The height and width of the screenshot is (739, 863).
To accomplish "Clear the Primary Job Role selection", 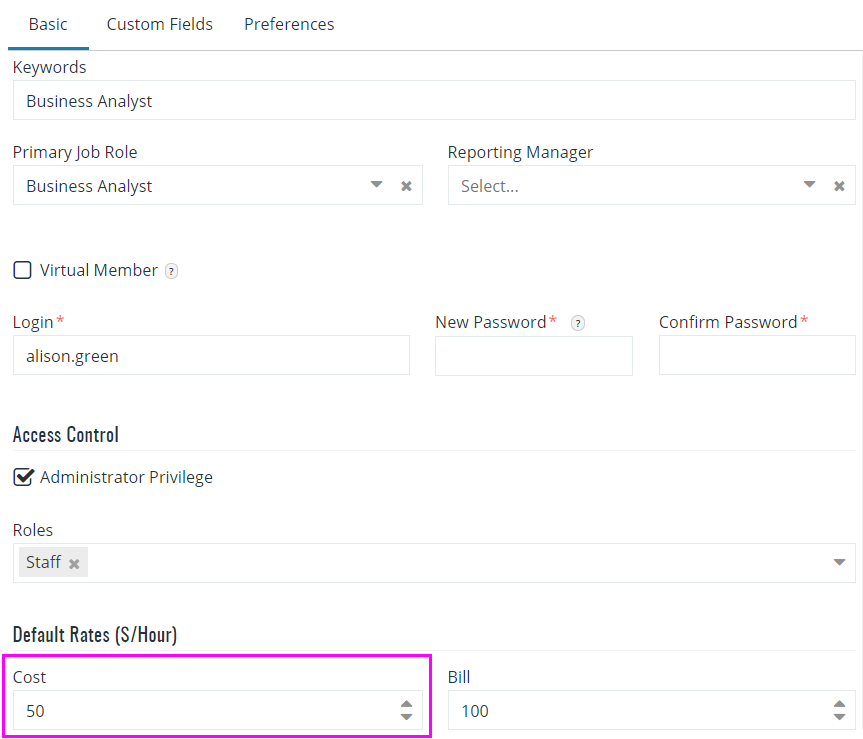I will point(406,186).
